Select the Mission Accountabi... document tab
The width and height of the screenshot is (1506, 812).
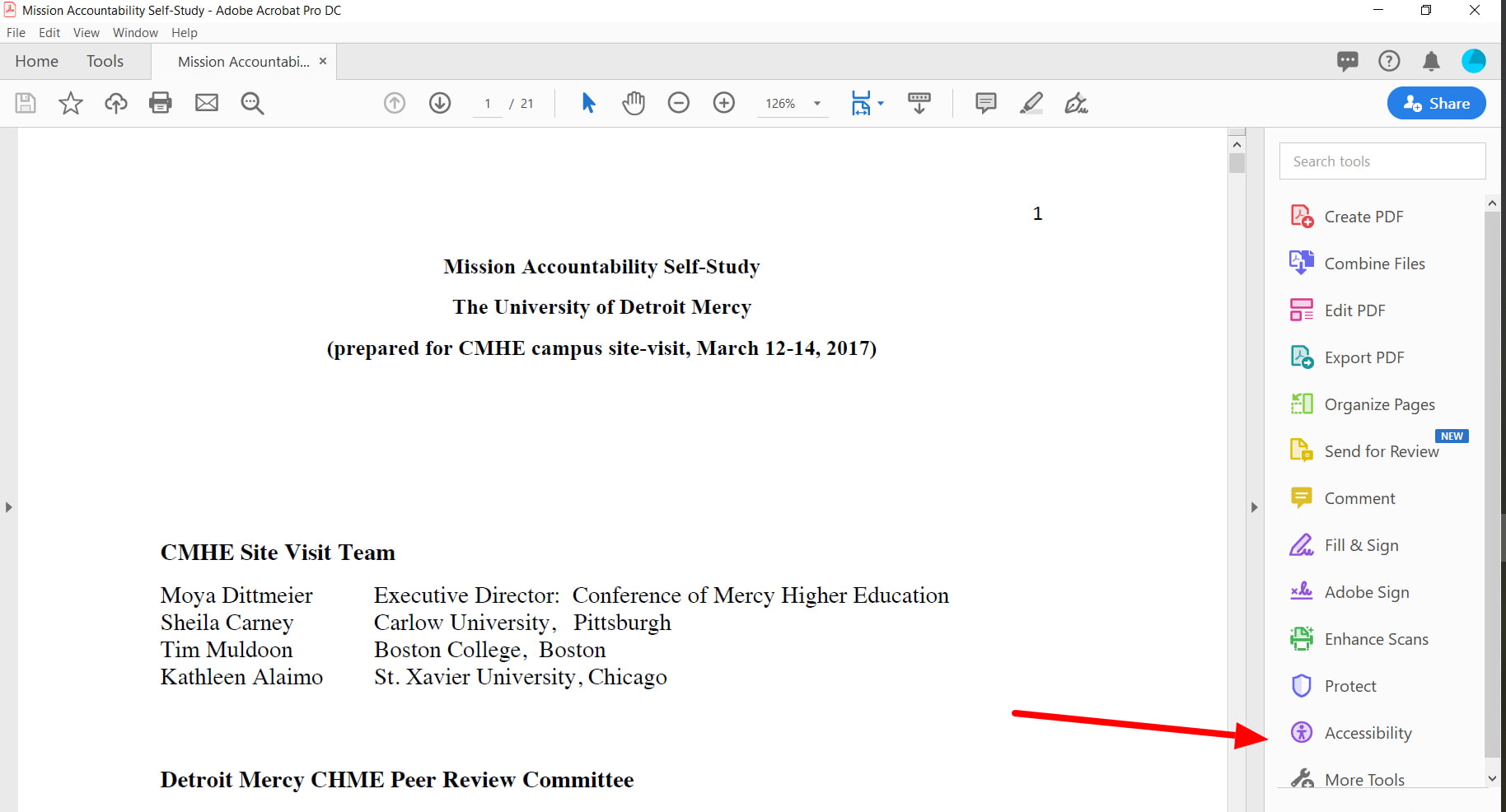tap(243, 62)
